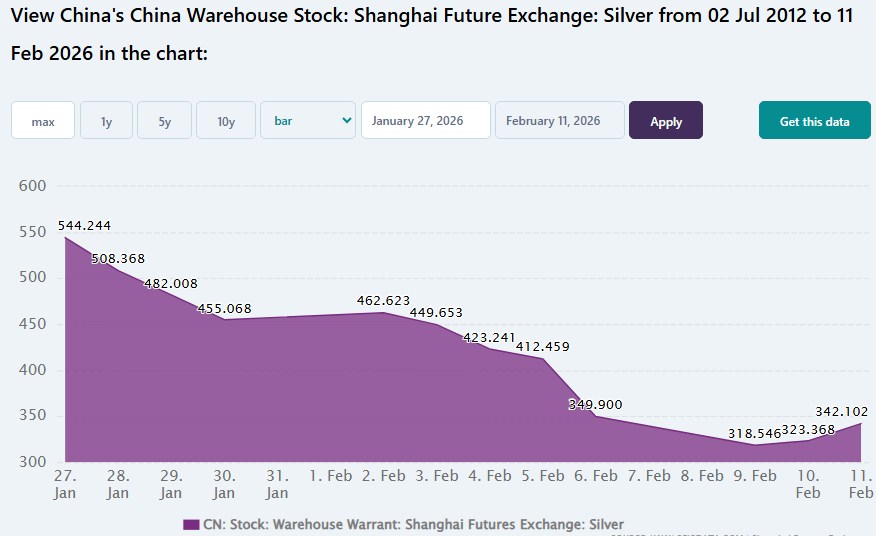This screenshot has width=876, height=536.
Task: Select the 462.623 data point on 2 Feb
Action: click(x=384, y=300)
